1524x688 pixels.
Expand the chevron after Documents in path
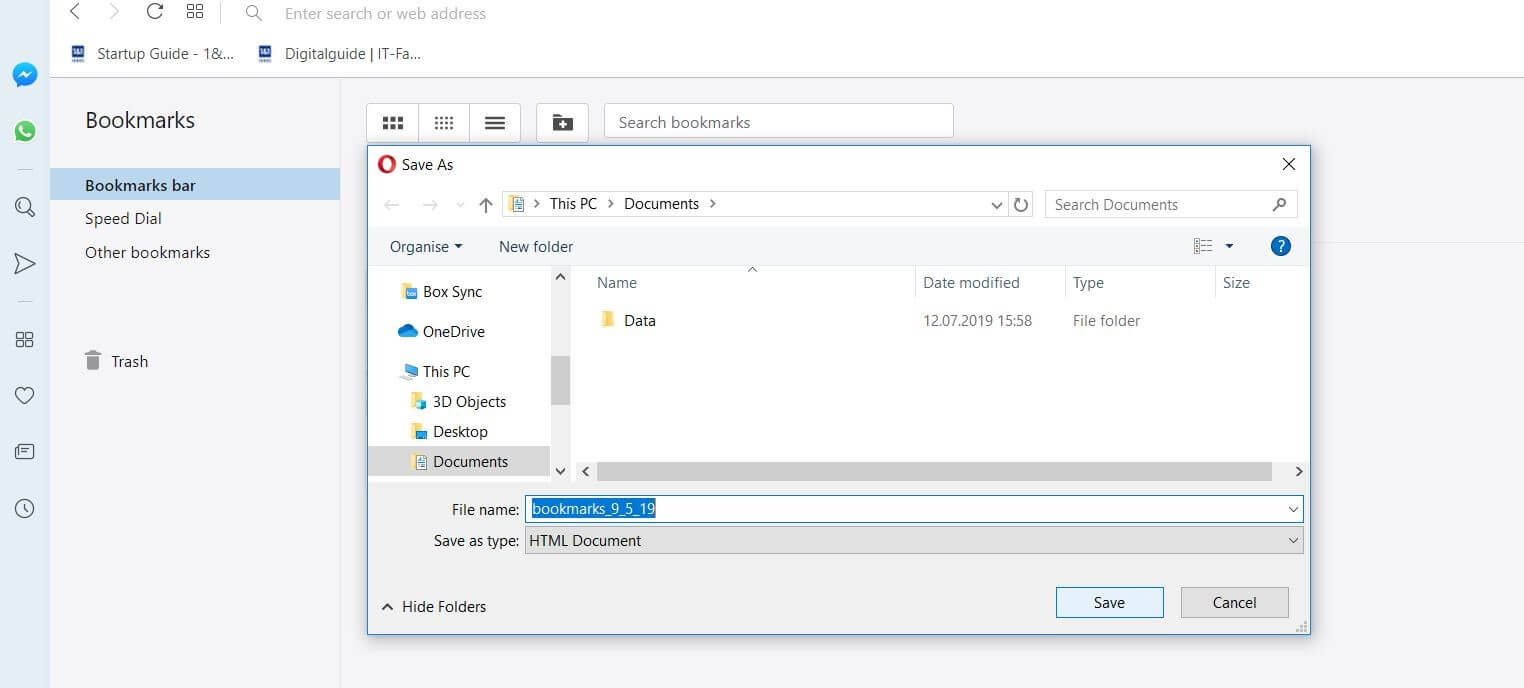coord(712,203)
